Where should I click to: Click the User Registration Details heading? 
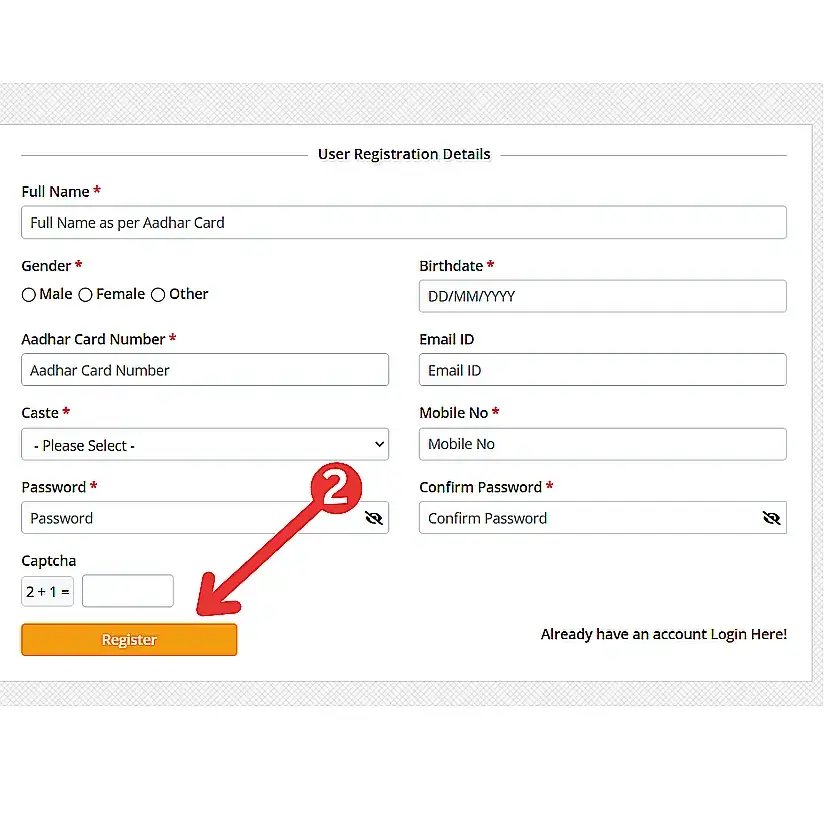tap(404, 154)
